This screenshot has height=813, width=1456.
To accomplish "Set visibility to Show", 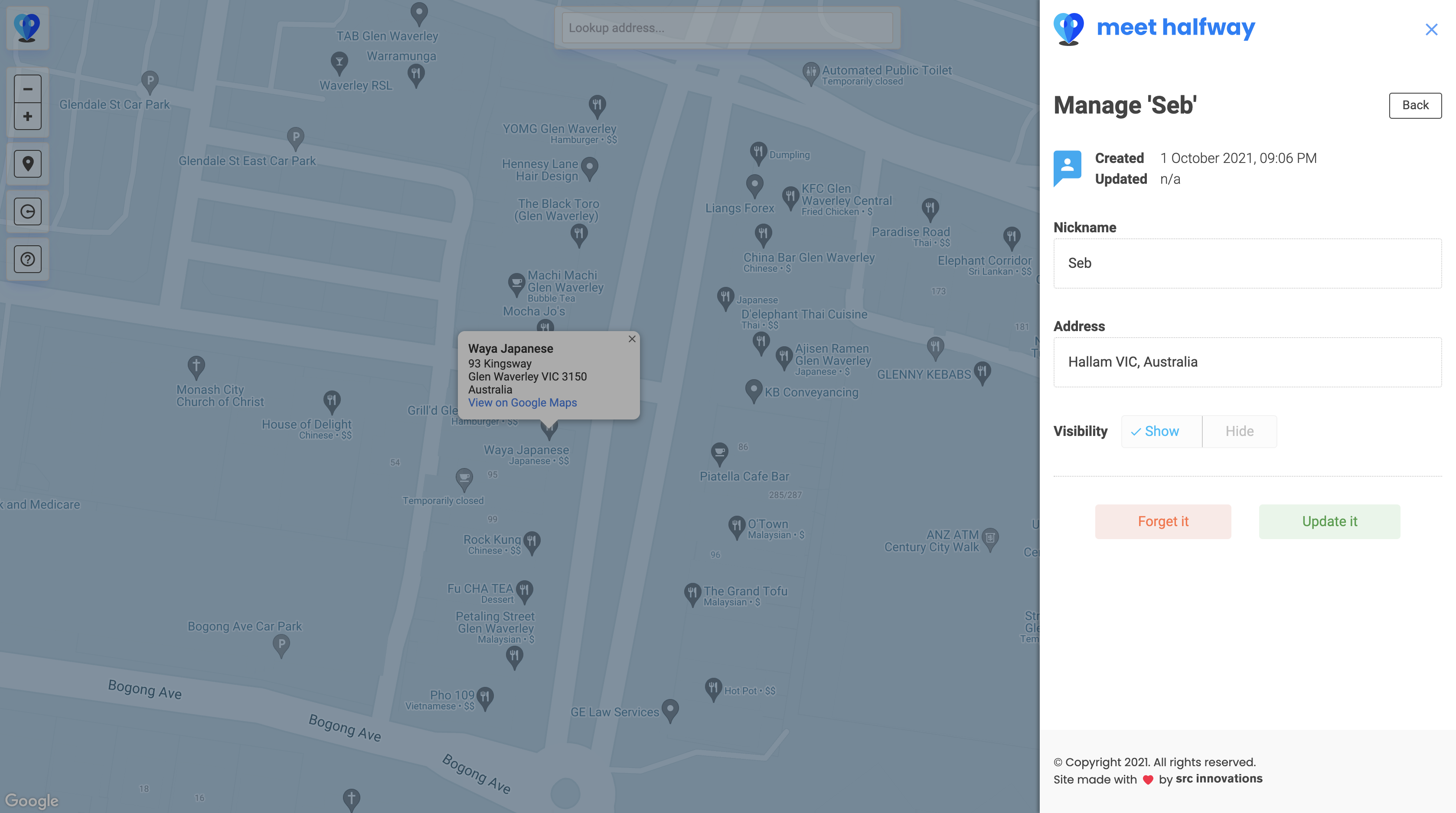I will (1161, 432).
